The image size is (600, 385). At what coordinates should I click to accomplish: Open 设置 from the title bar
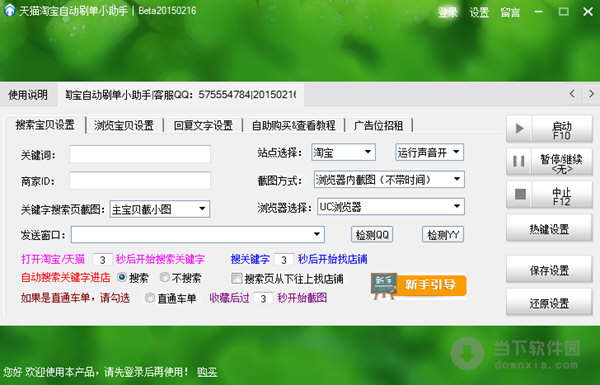click(x=479, y=12)
